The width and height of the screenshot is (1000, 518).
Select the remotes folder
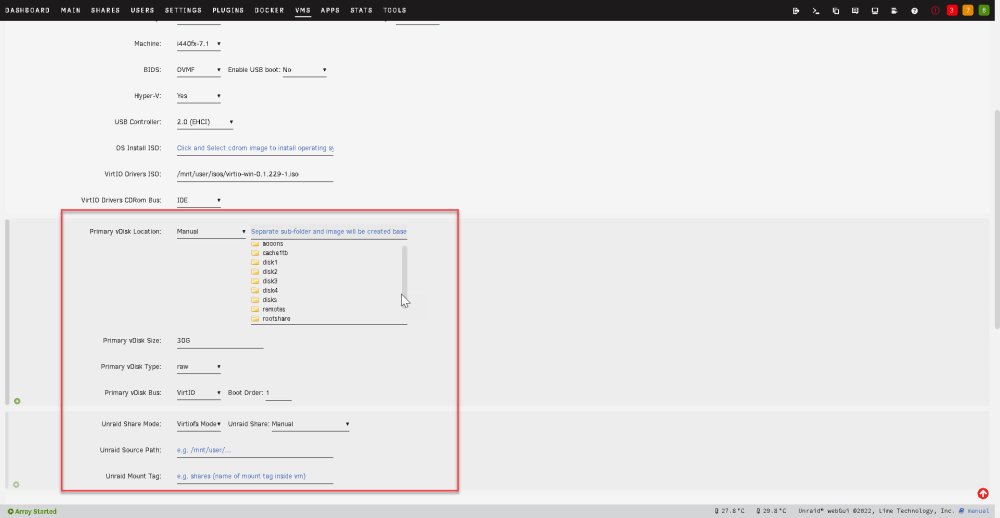pyautogui.click(x=268, y=309)
